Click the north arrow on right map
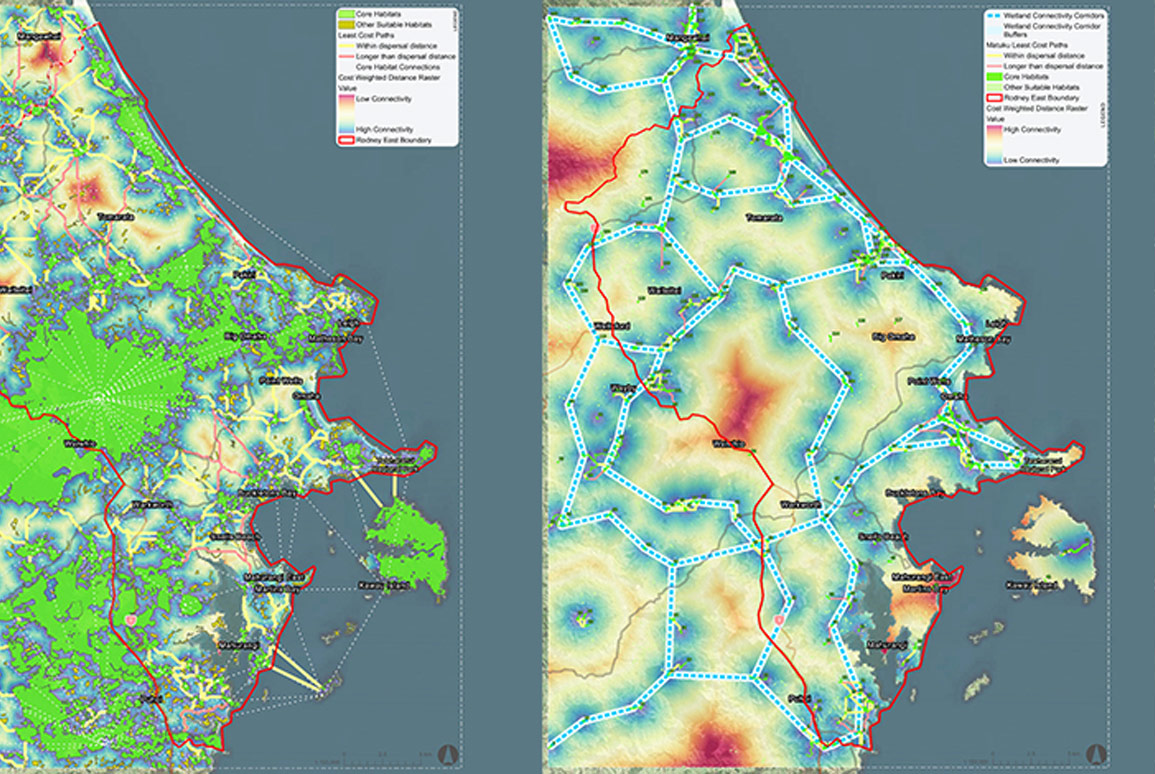 [x=1098, y=753]
